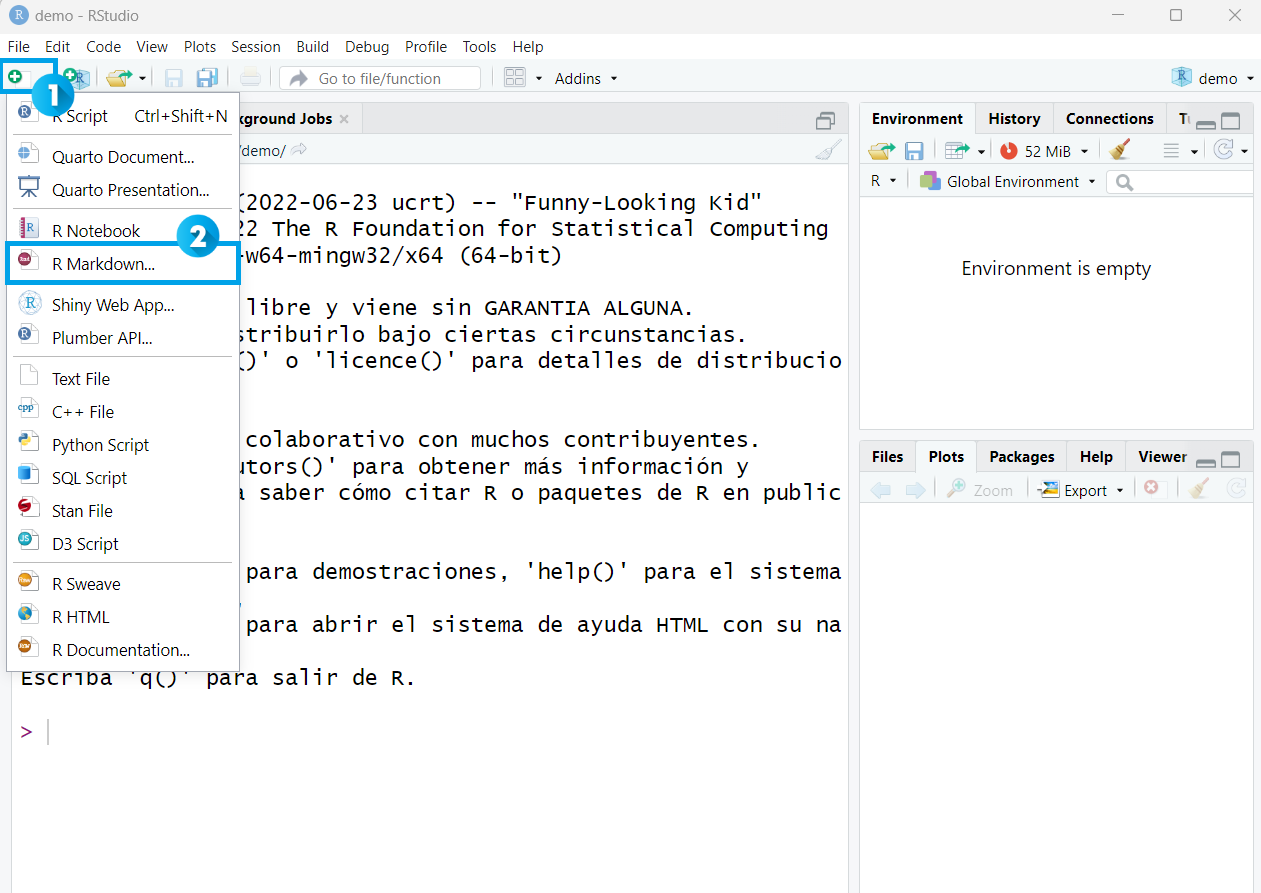Select D3 Script menu entry

pyautogui.click(x=123, y=544)
